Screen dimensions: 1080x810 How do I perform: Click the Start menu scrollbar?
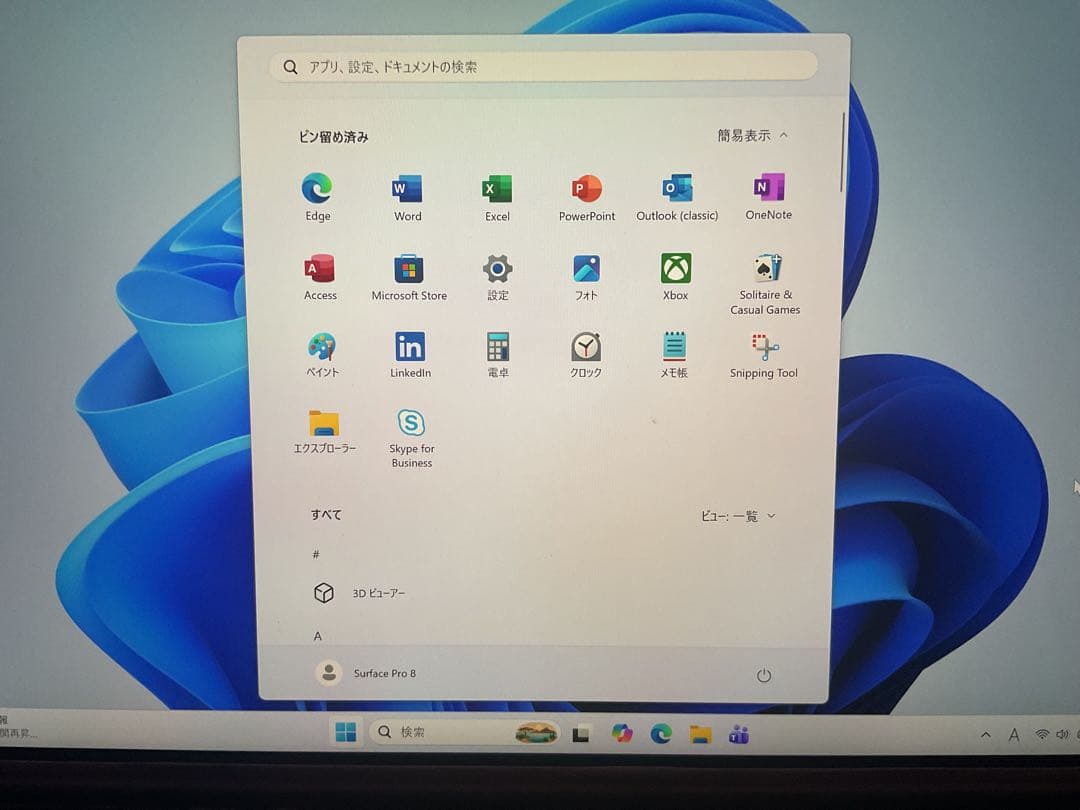(x=842, y=153)
